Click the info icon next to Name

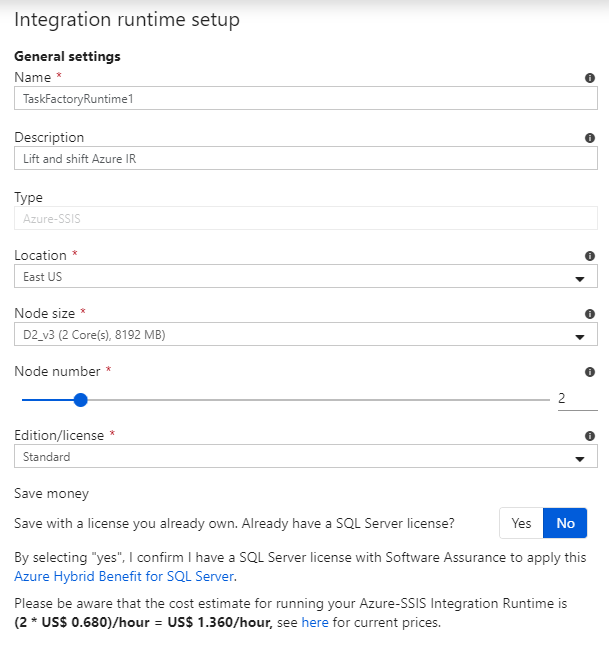590,78
